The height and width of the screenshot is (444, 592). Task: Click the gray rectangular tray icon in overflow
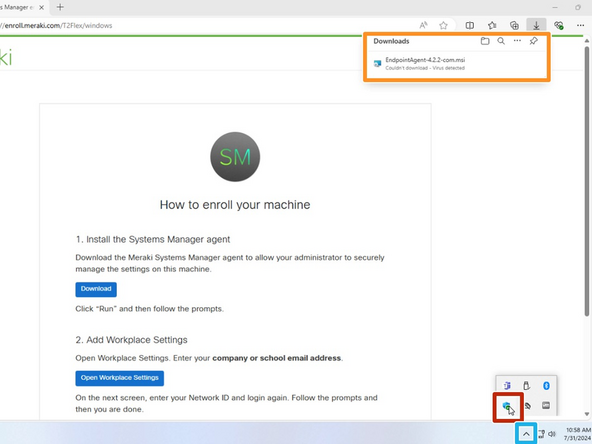click(546, 405)
